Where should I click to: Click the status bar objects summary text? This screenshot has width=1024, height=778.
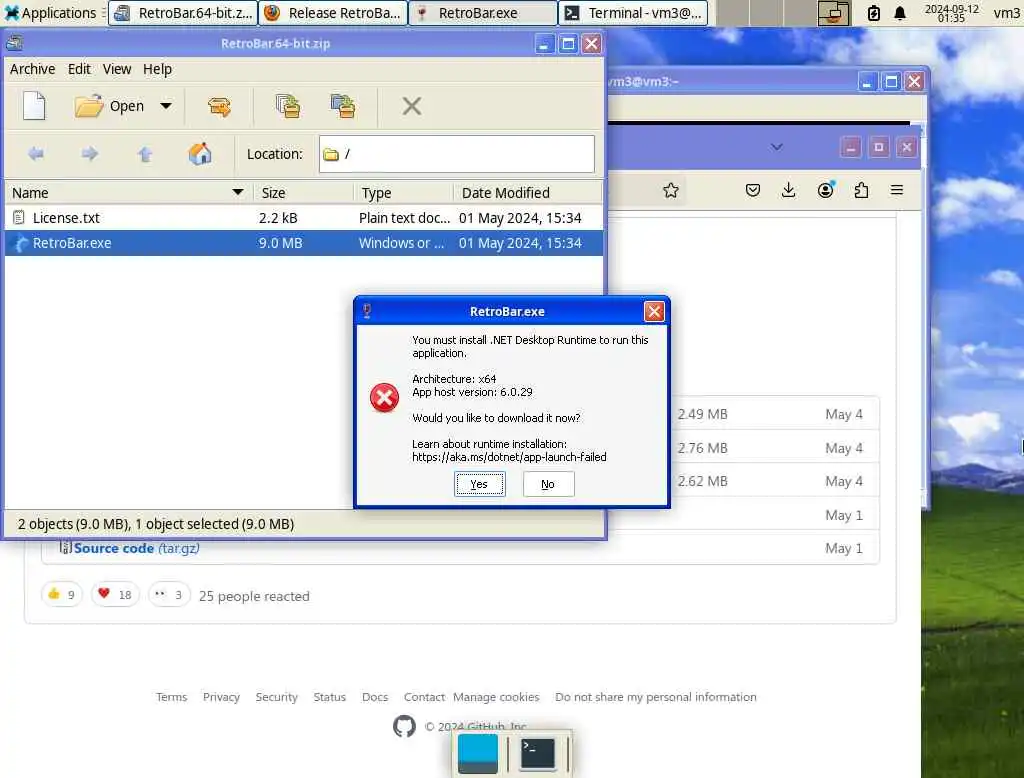(x=156, y=524)
